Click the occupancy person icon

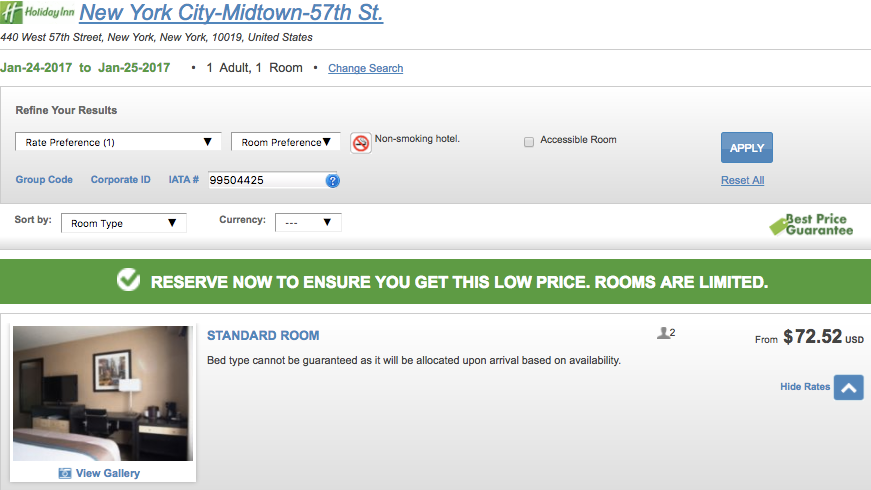tap(663, 333)
